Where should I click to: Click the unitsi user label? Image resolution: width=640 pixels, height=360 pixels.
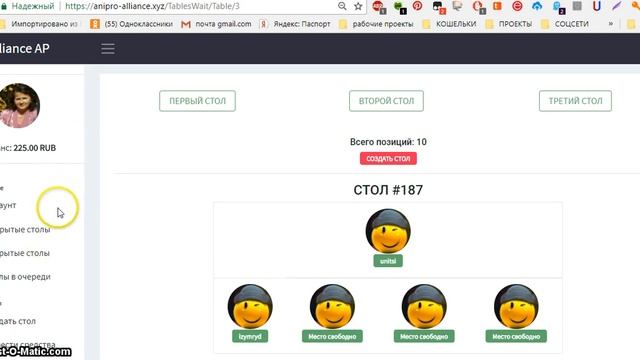pos(388,261)
